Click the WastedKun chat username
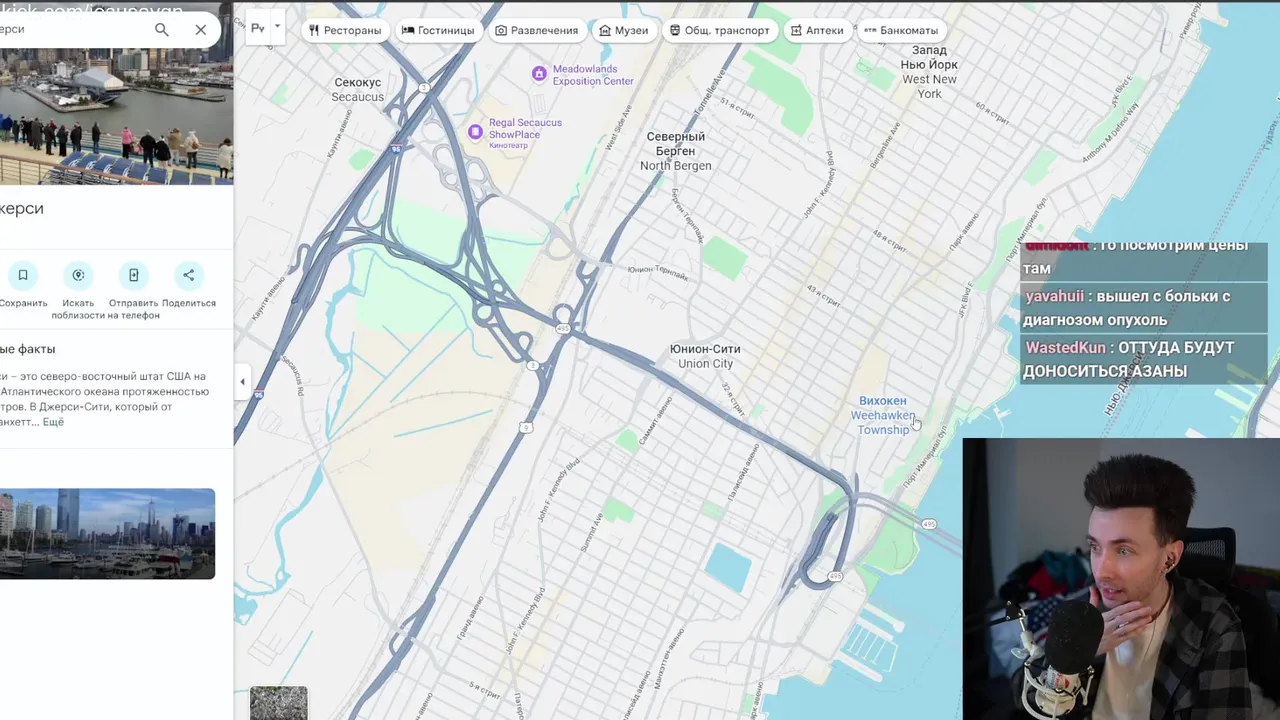The image size is (1280, 720). (1066, 347)
